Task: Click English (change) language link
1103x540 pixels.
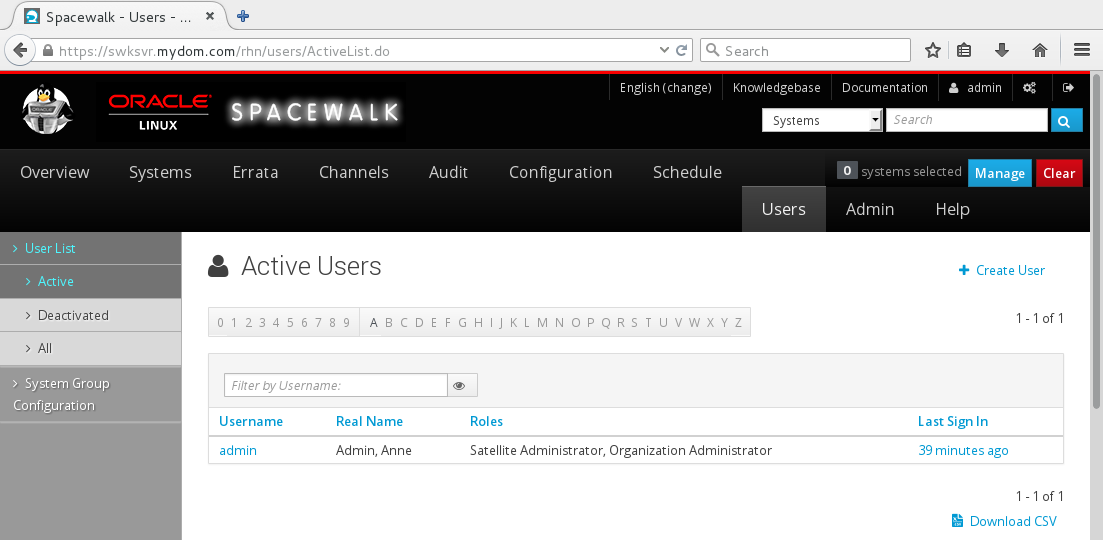Action: [x=665, y=88]
